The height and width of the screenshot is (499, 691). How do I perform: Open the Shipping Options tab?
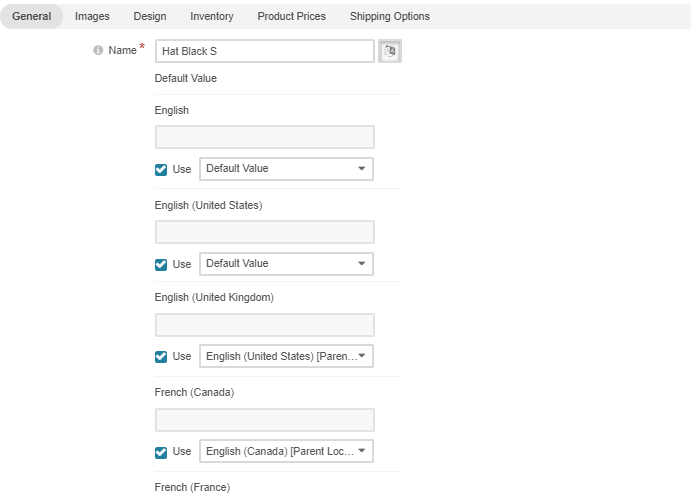tap(390, 16)
